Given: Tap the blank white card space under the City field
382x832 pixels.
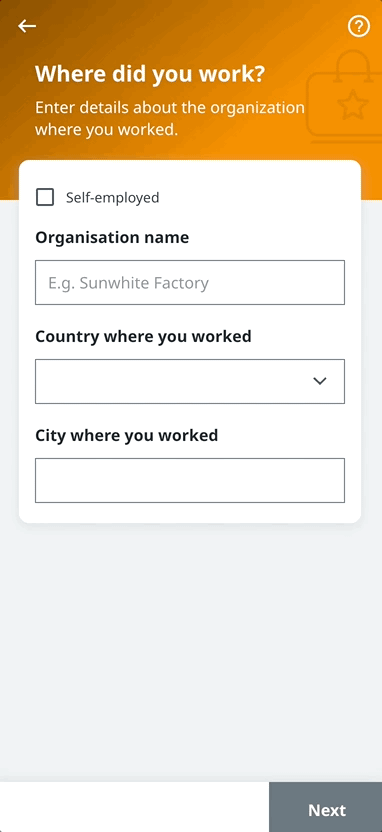Looking at the screenshot, I should 190,513.
